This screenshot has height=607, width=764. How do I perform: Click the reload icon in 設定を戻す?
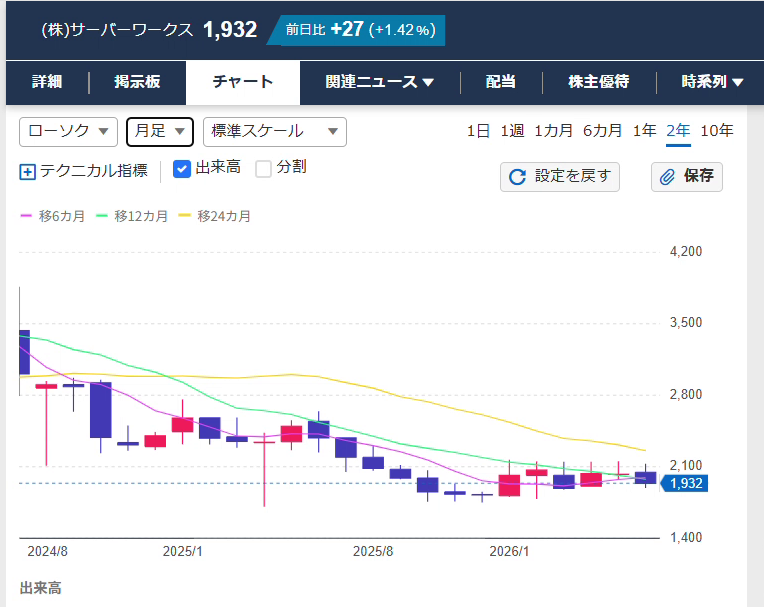pos(517,177)
